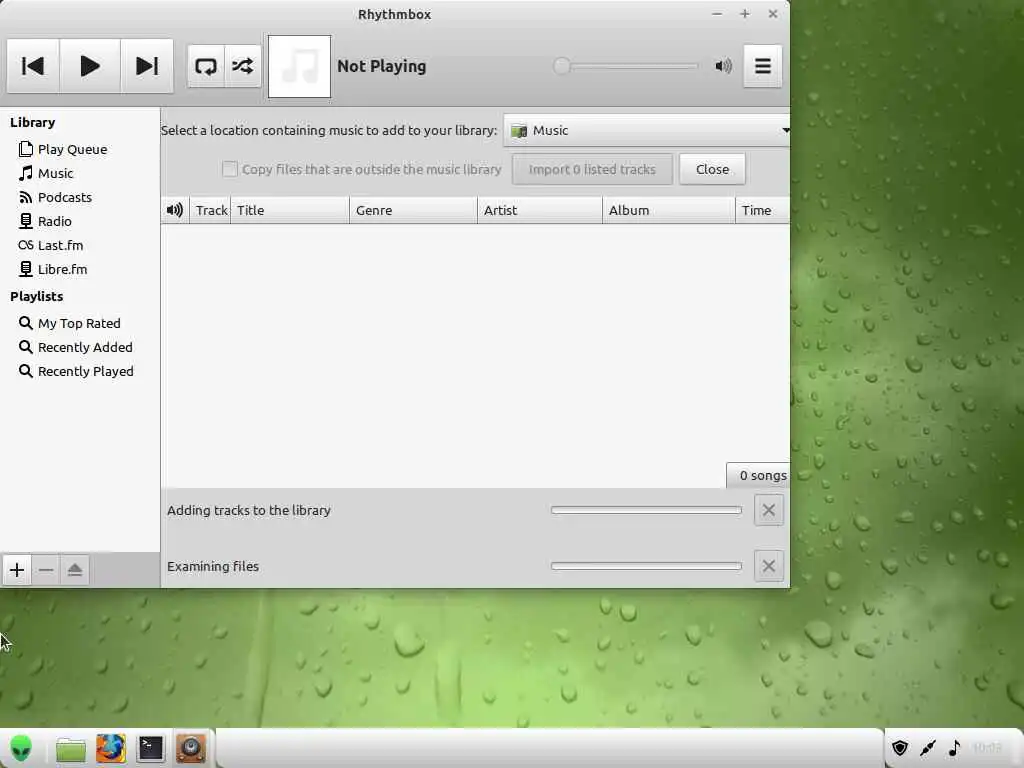Click the music note tray icon

[x=954, y=748]
